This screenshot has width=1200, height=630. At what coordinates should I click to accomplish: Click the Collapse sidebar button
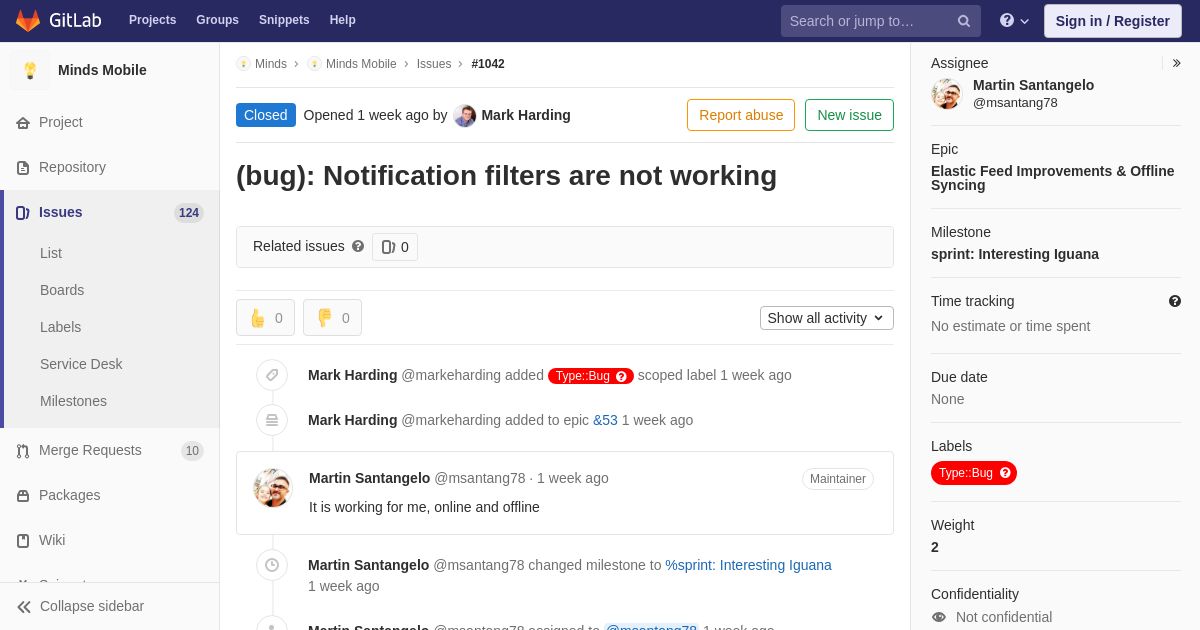(x=110, y=606)
